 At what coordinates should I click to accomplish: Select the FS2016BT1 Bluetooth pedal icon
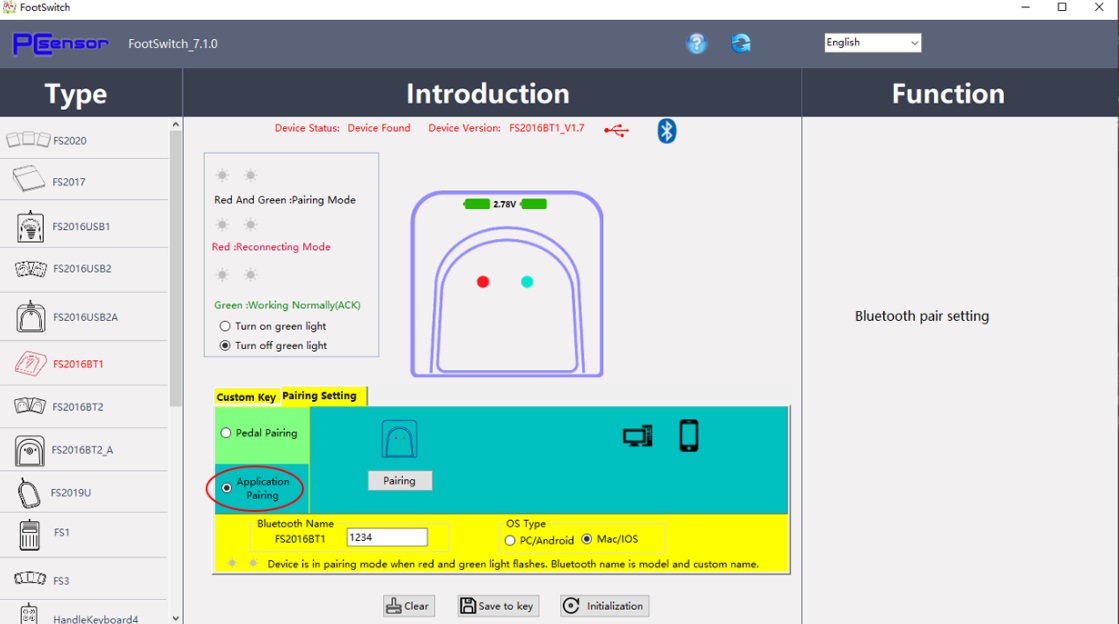(x=31, y=363)
